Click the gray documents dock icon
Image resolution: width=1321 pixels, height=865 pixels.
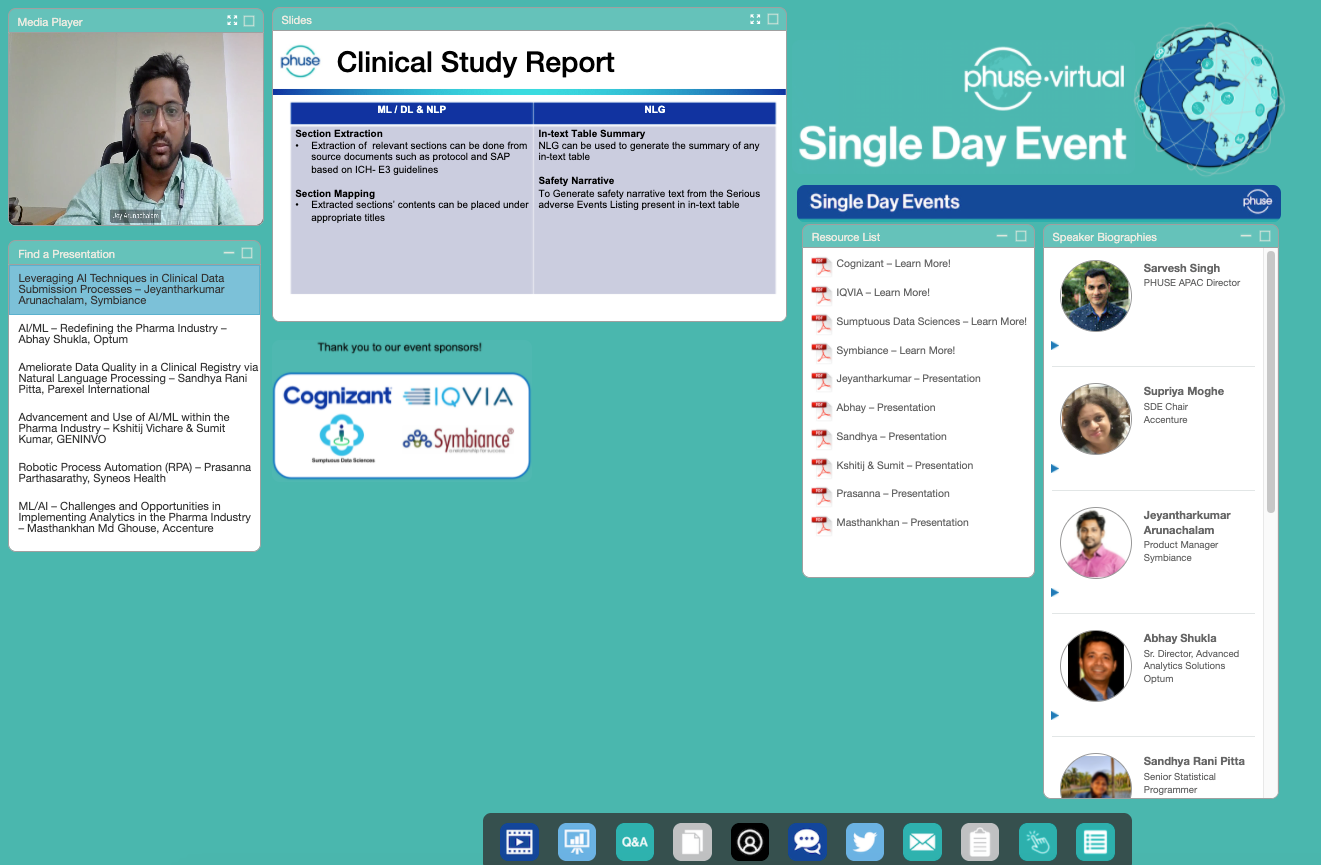click(692, 841)
